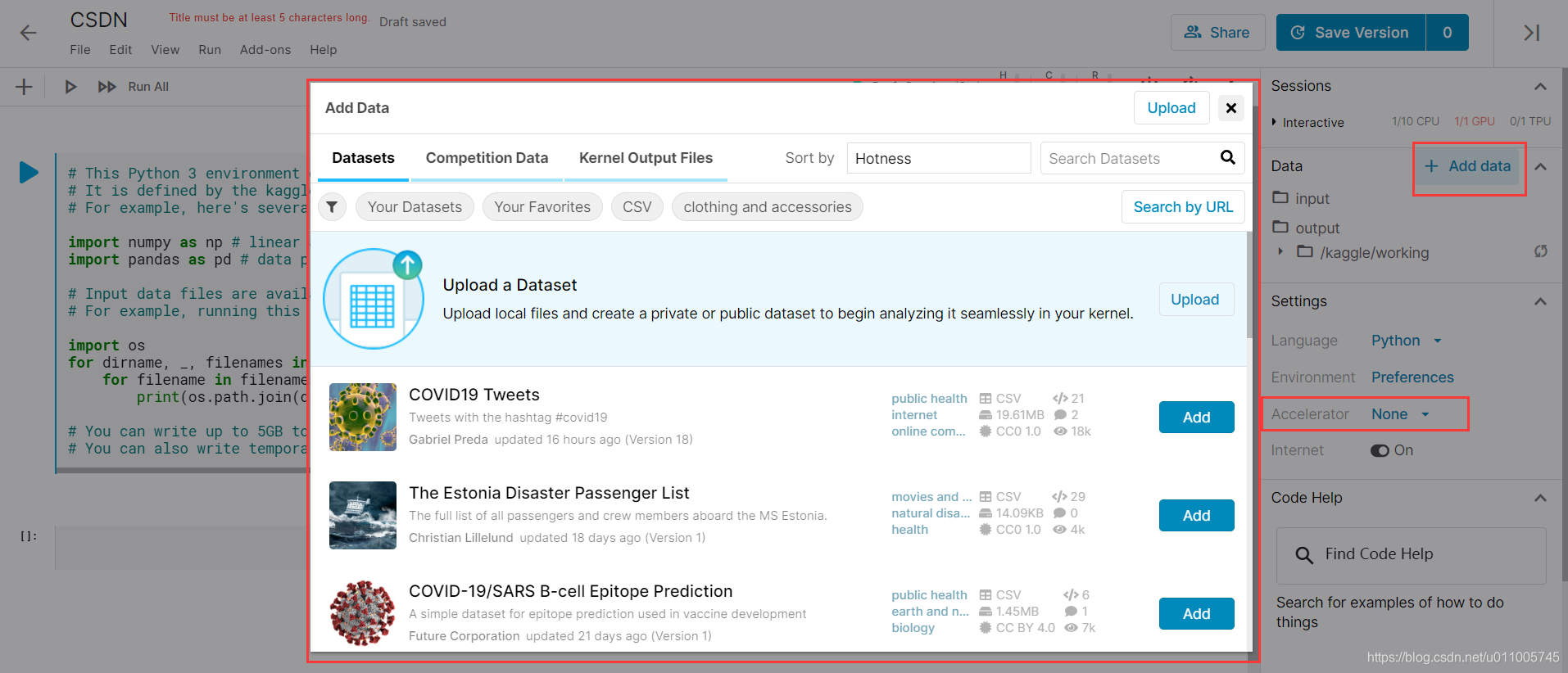
Task: Collapse the Code Help section
Action: (1540, 498)
